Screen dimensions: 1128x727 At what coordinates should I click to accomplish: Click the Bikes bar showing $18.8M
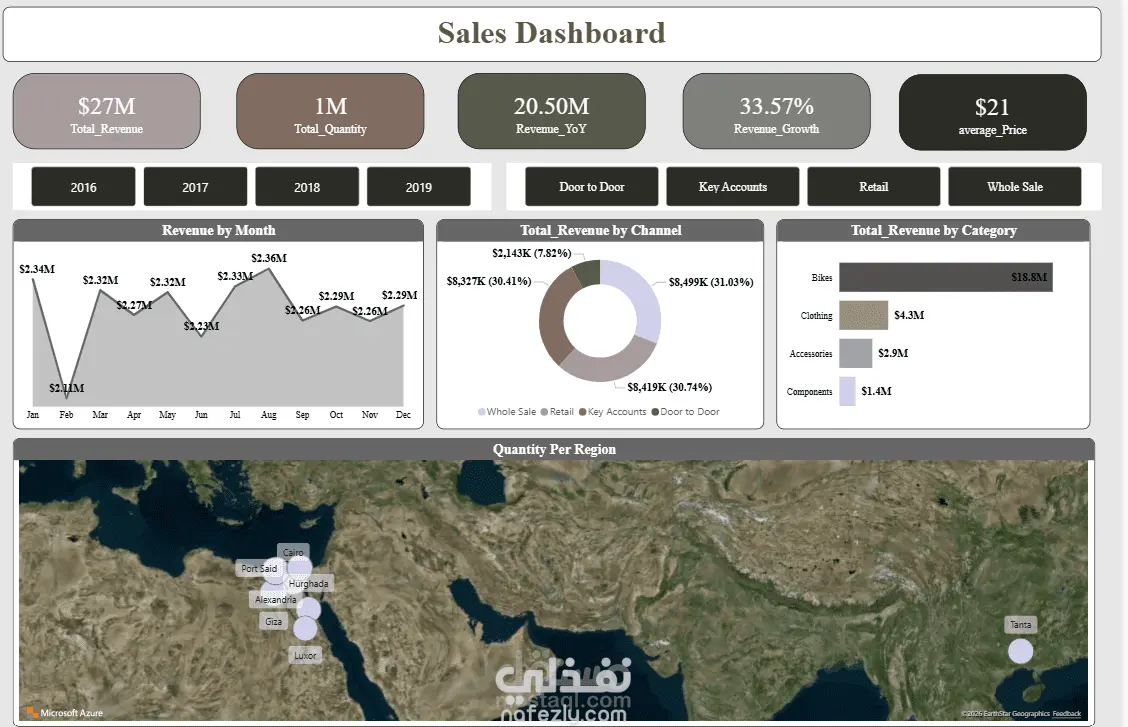pyautogui.click(x=945, y=277)
